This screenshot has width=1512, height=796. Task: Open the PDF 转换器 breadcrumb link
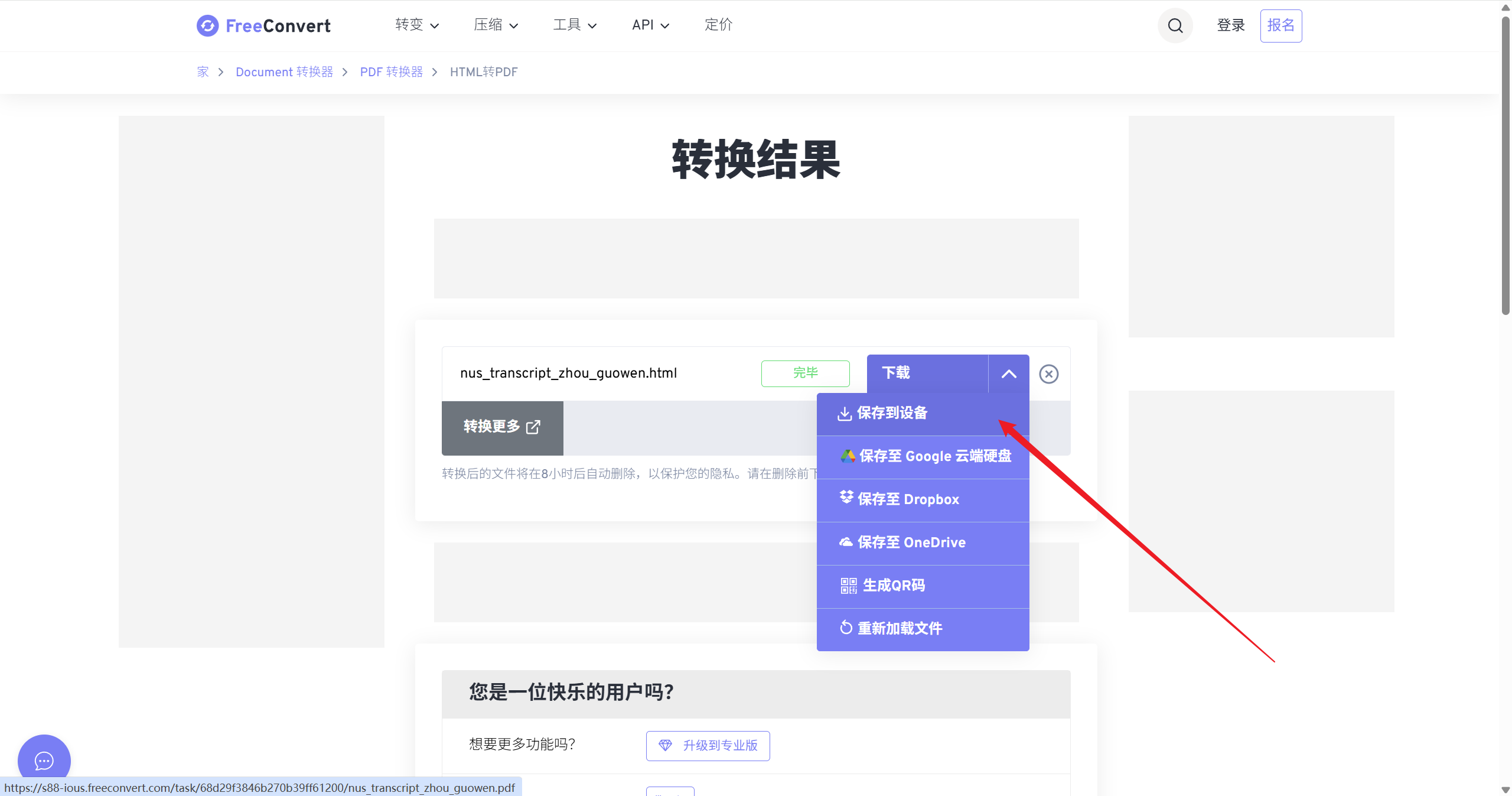[391, 72]
